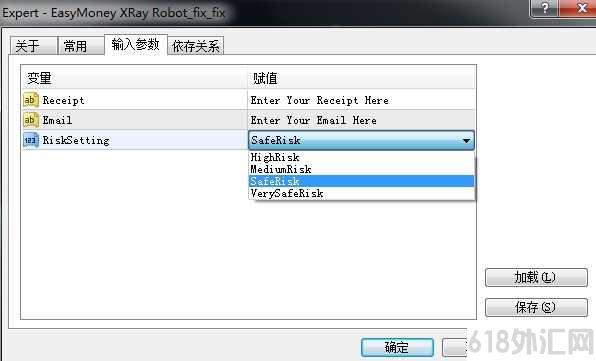Choose MediumRisk from the dropdown list
This screenshot has width=596, height=361.
(361, 169)
